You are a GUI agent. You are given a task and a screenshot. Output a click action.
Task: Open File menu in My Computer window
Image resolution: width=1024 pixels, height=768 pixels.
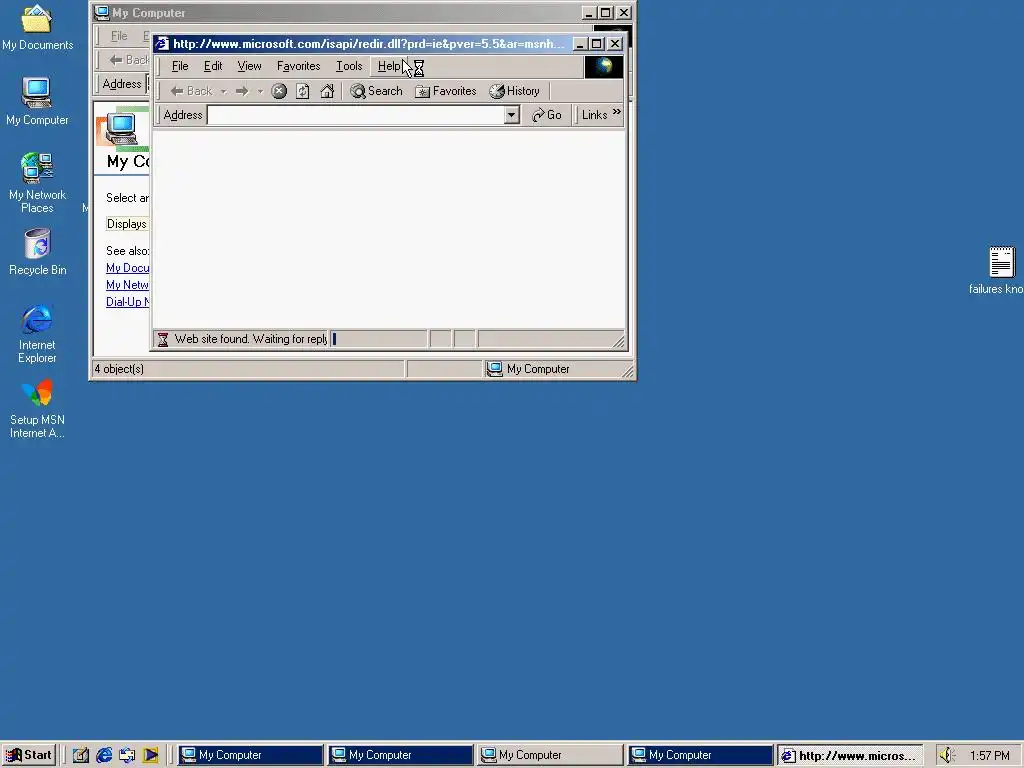click(119, 36)
